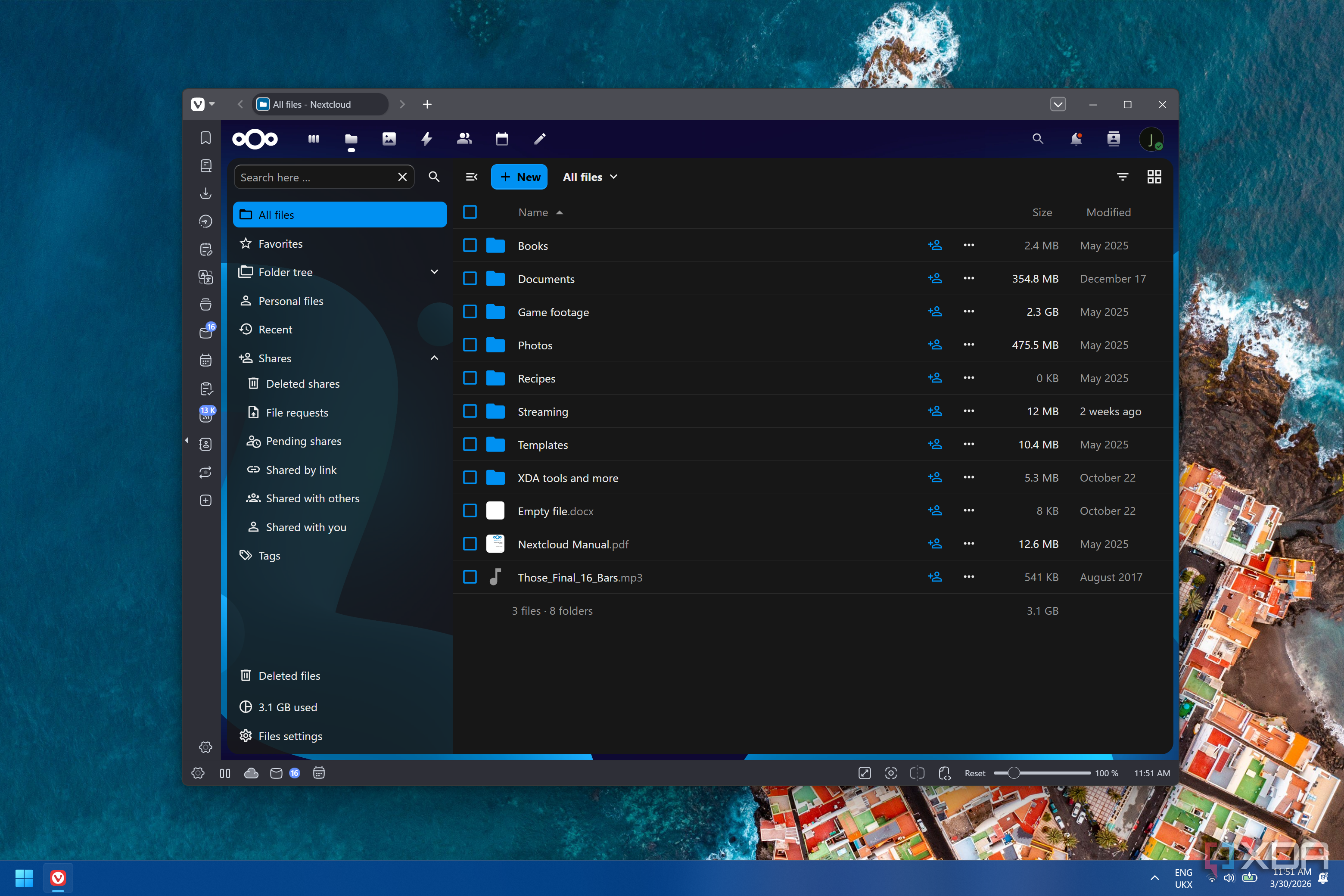Open Vivaldi translate panel

pos(206,277)
